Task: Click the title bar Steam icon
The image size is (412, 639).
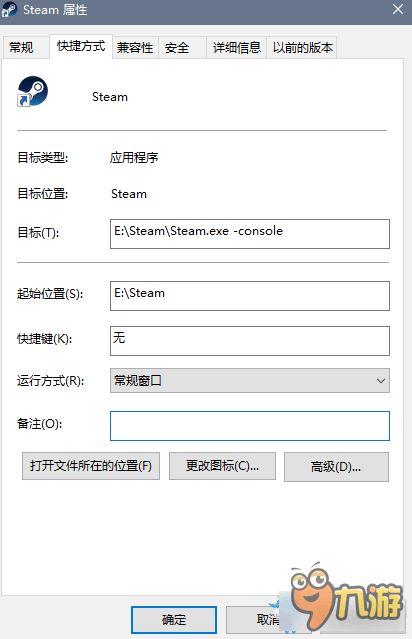Action: (x=9, y=10)
